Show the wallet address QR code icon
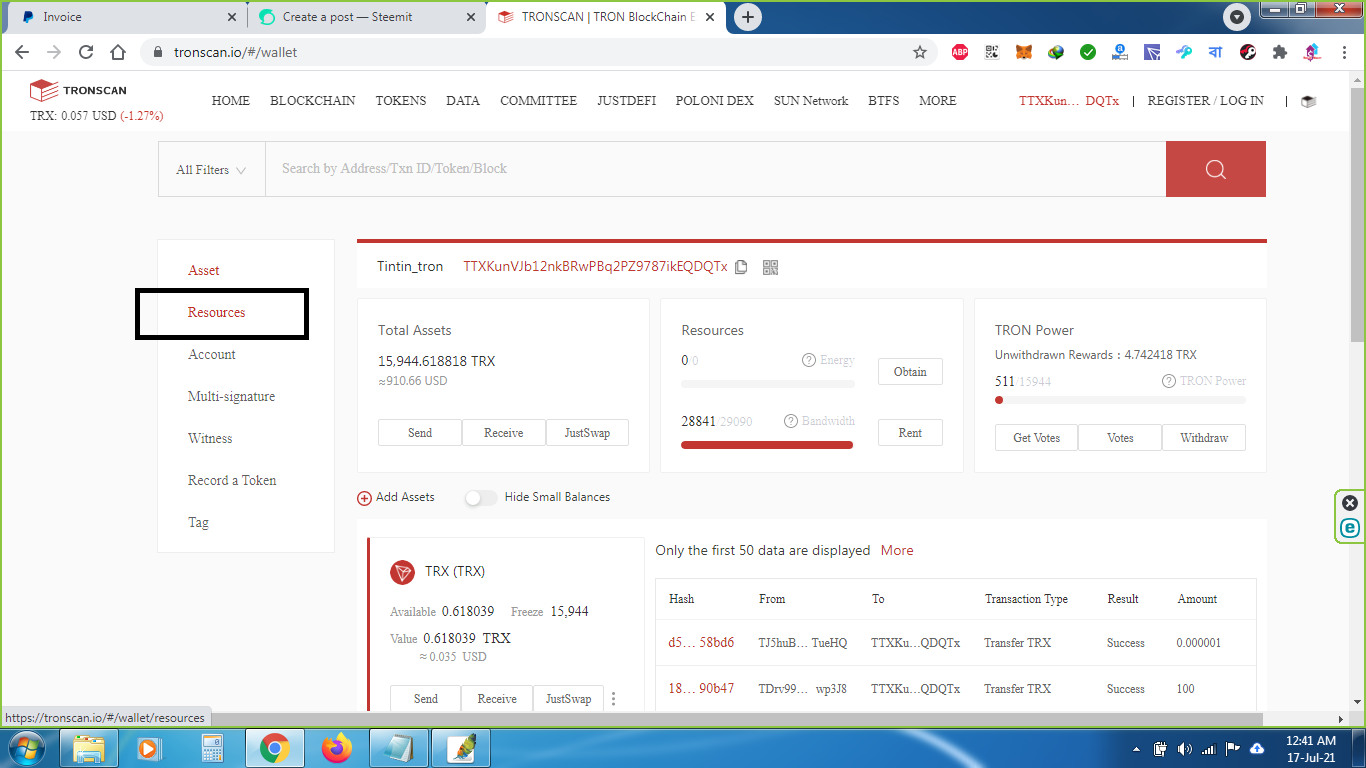The width and height of the screenshot is (1366, 768). (x=770, y=267)
